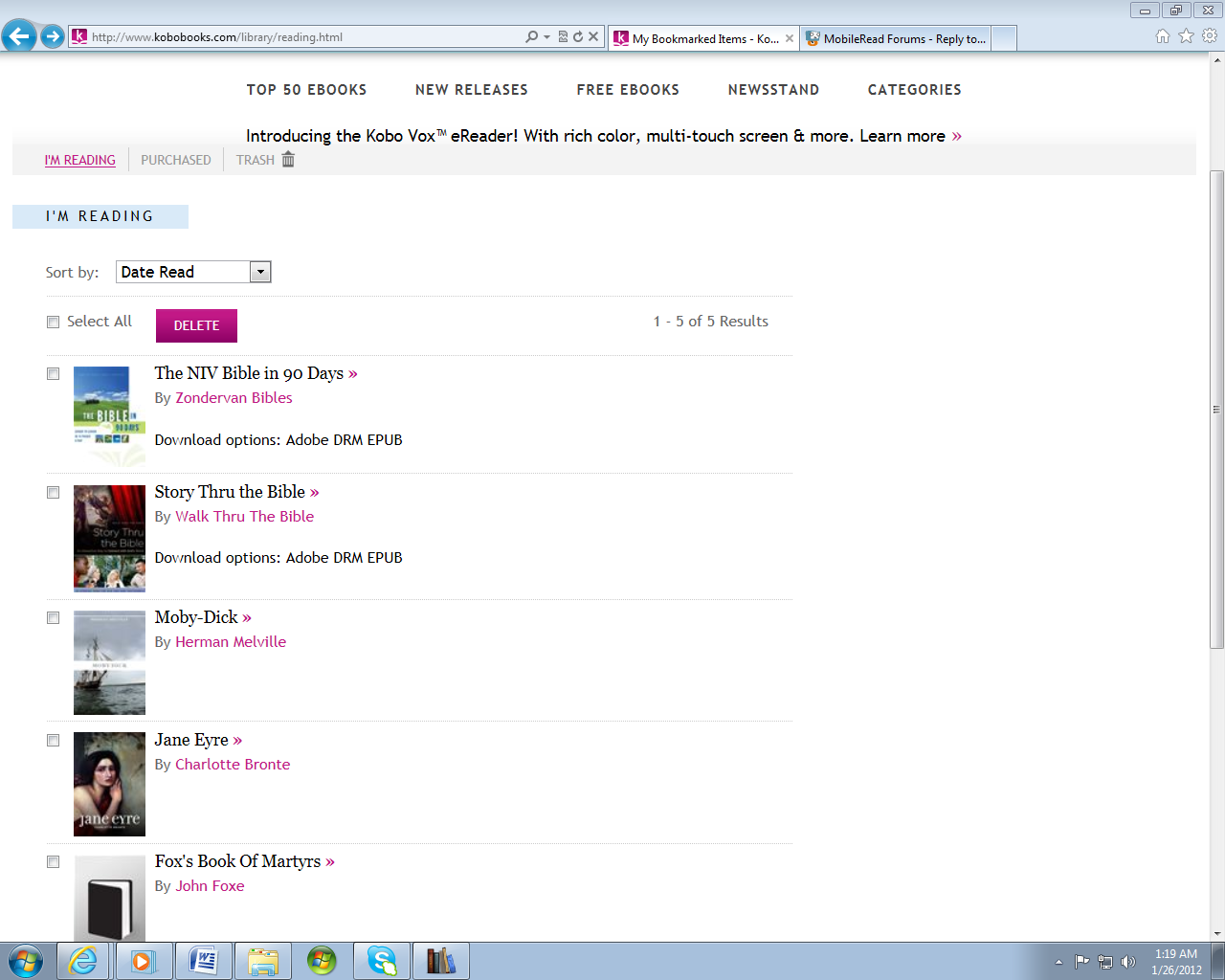This screenshot has width=1225, height=980.
Task: Go back using the browser back arrow
Action: (x=19, y=37)
